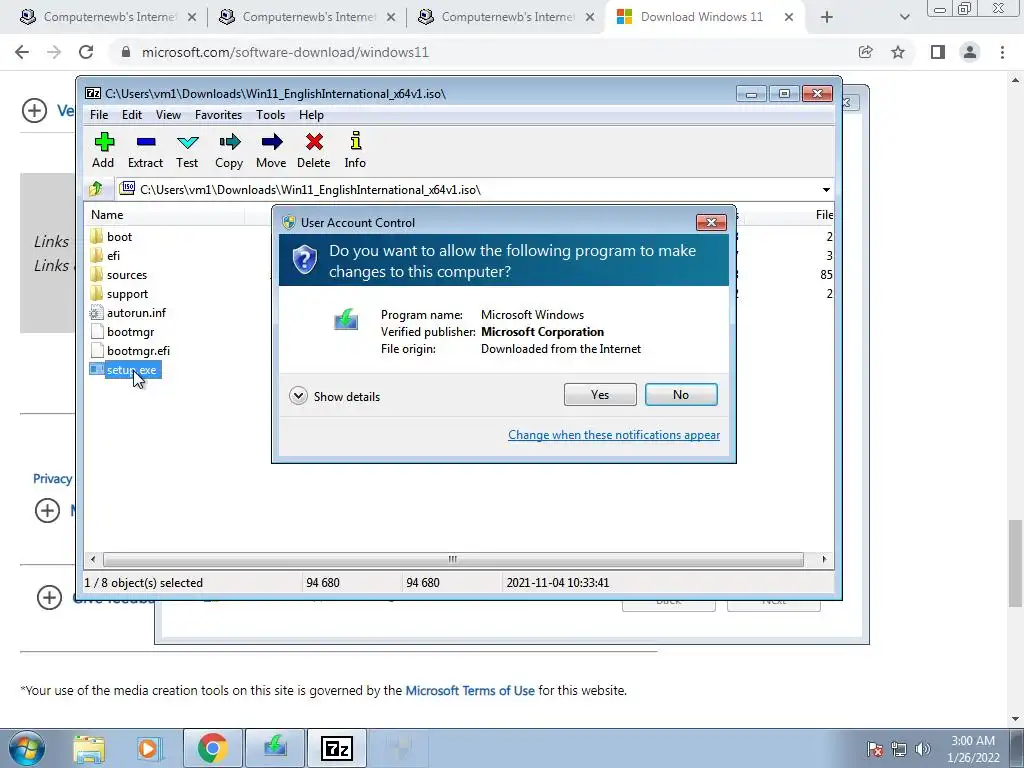Click the Add toolbar icon in 7-Zip

coord(103,150)
